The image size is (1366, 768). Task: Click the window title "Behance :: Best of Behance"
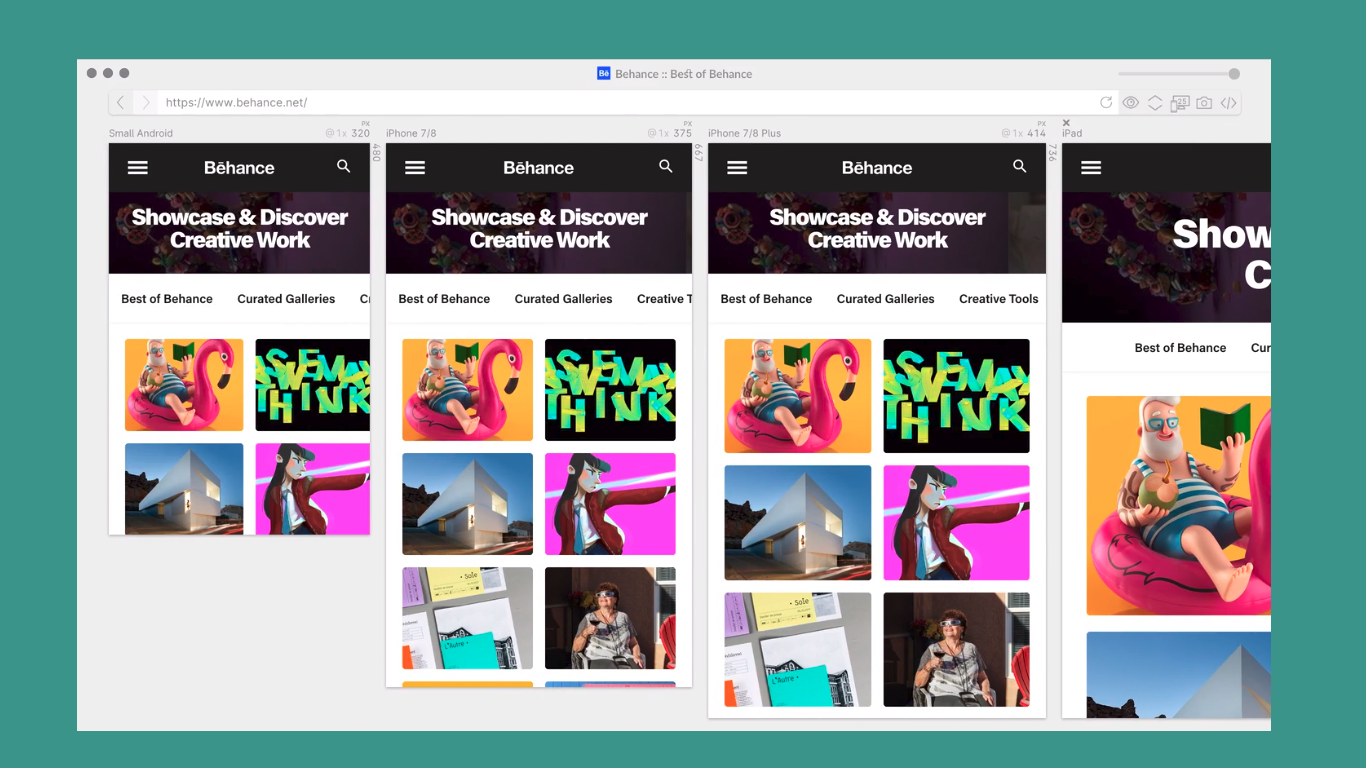coord(683,74)
